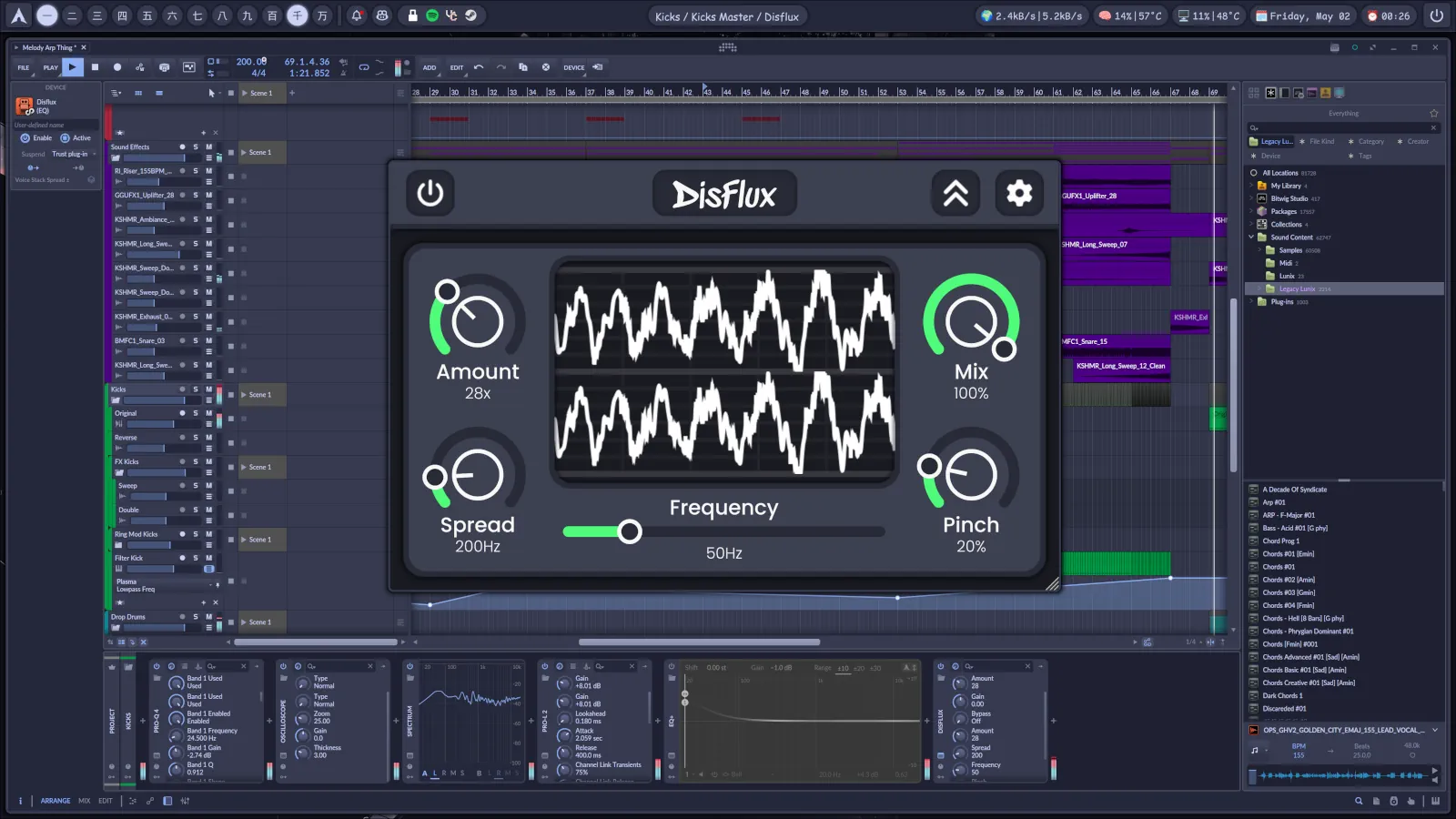Launch Scene 1 in the header row
Image resolution: width=1456 pixels, height=819 pixels.
click(x=244, y=93)
